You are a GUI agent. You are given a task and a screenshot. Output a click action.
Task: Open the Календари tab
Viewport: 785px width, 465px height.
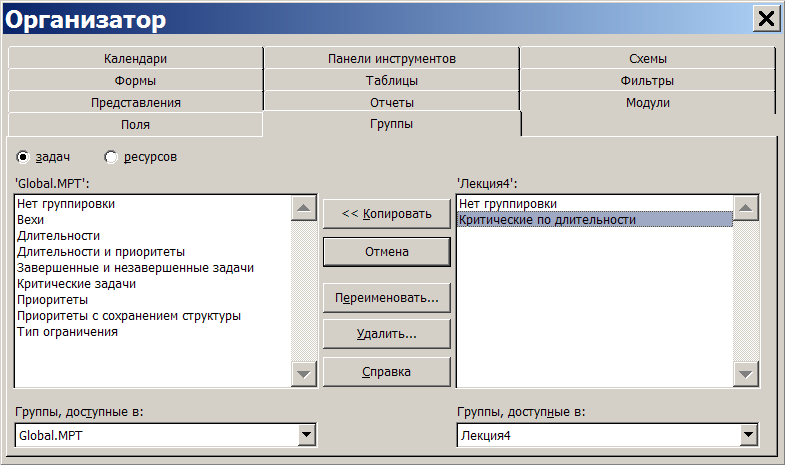coord(135,59)
